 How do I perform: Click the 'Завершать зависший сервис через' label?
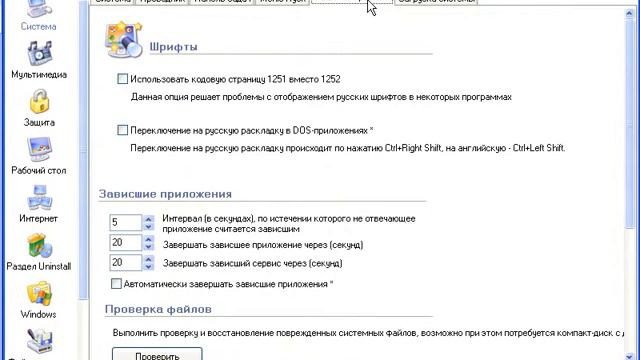click(x=253, y=263)
